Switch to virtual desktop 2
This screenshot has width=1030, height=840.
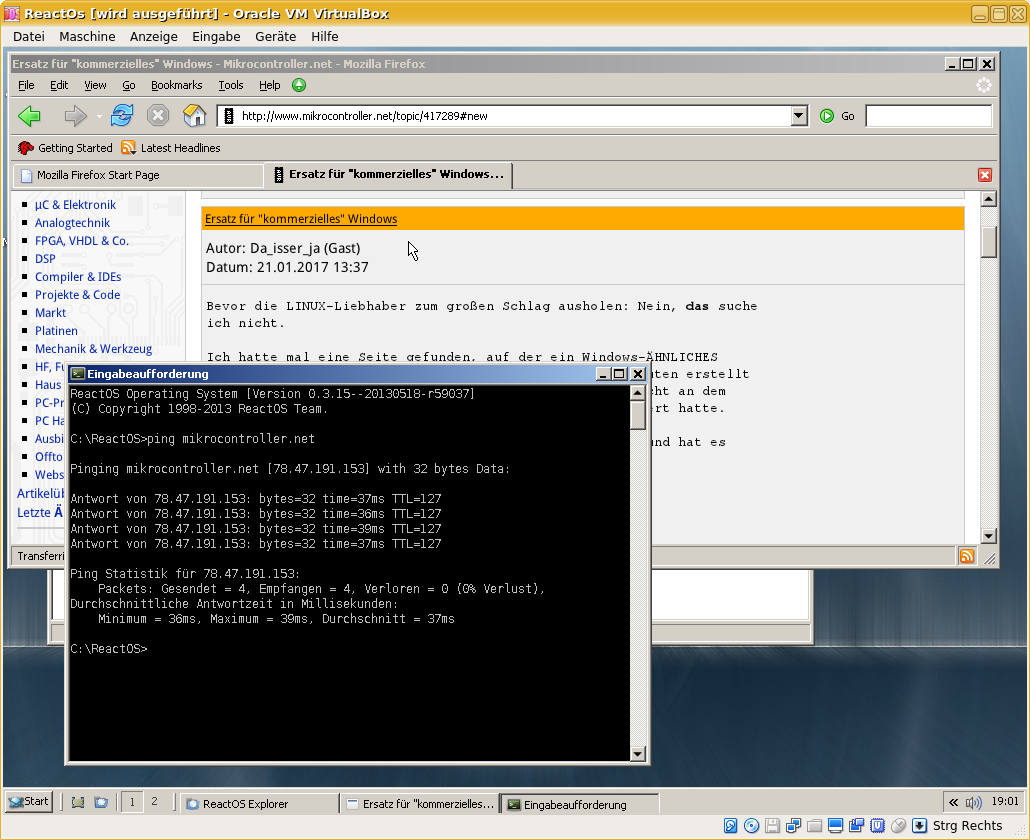coord(154,802)
